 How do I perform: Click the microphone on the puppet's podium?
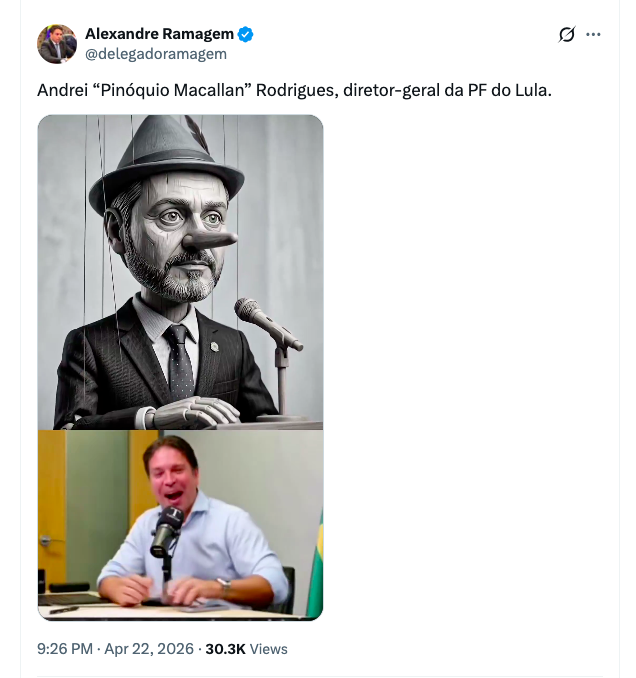click(262, 322)
